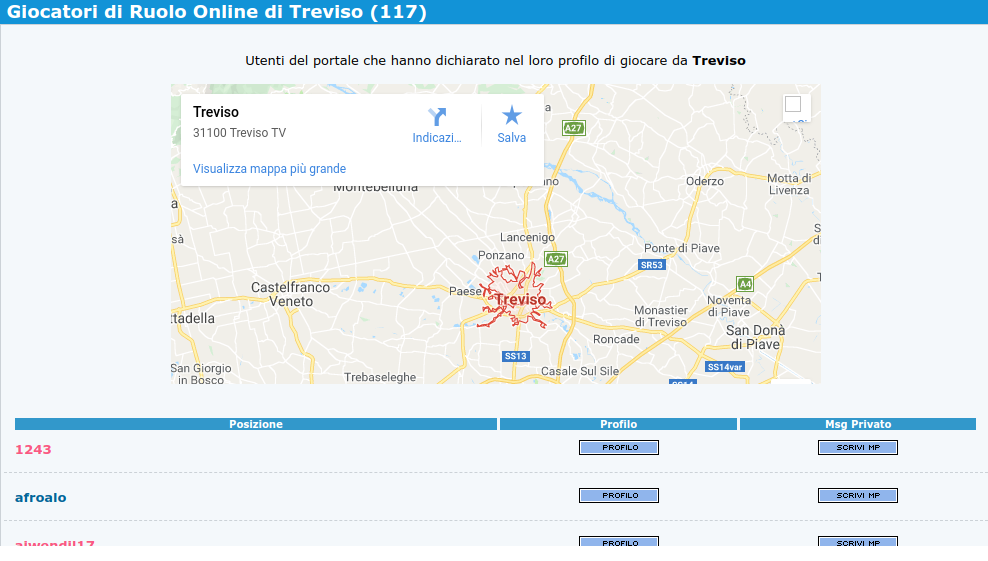Click Lancenigo label on the map
Screen dimensions: 988x561
click(x=527, y=238)
